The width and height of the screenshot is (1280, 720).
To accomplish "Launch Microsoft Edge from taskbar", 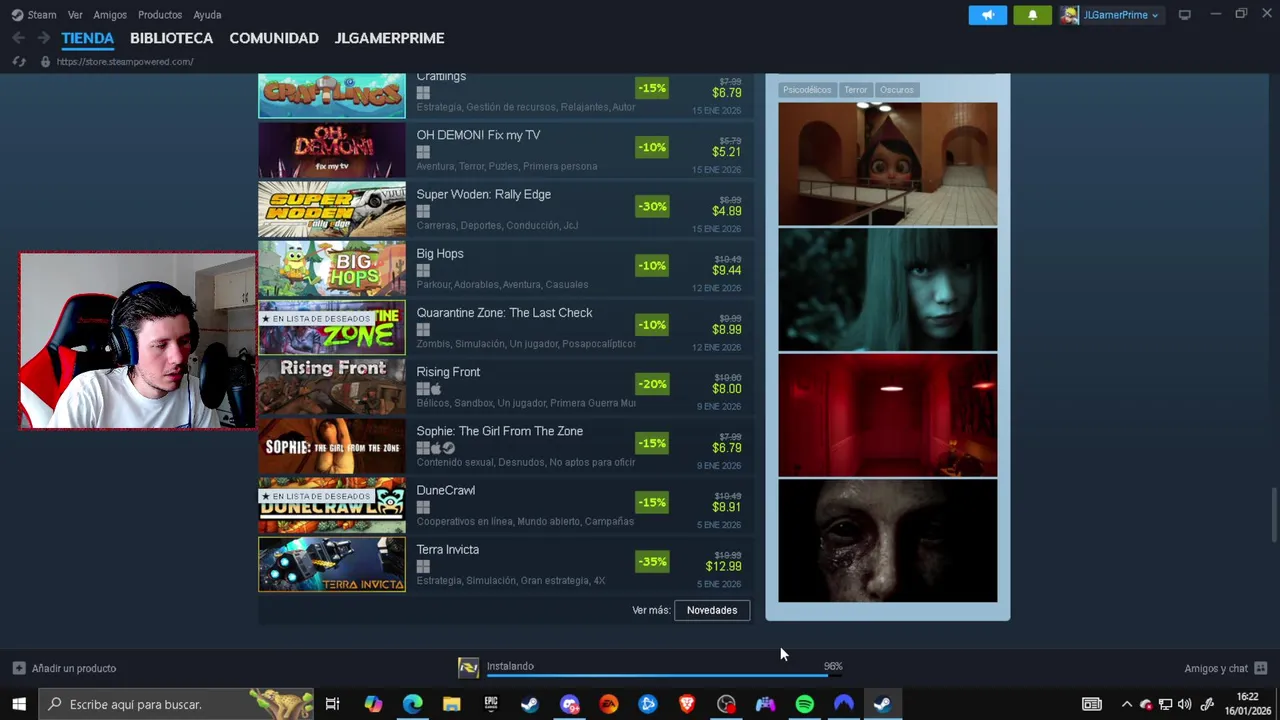I will (412, 704).
